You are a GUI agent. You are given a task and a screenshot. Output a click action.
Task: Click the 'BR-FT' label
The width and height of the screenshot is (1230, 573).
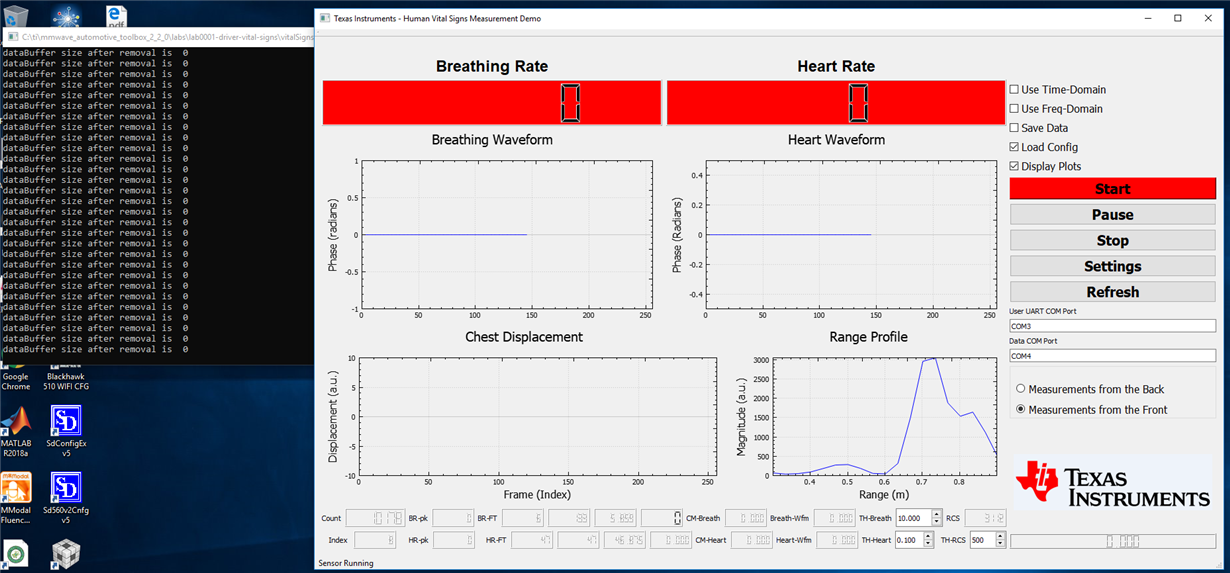[x=487, y=518]
